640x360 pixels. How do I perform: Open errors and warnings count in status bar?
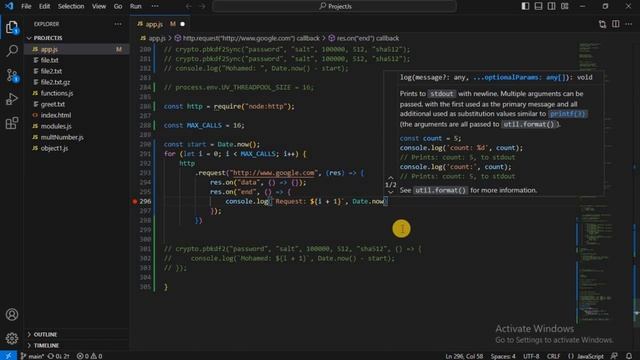(x=89, y=356)
